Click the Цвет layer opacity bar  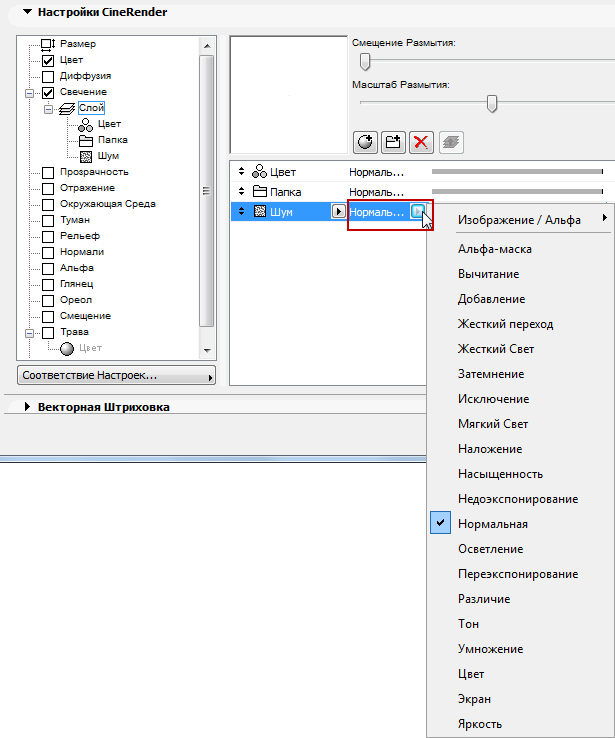(517, 172)
